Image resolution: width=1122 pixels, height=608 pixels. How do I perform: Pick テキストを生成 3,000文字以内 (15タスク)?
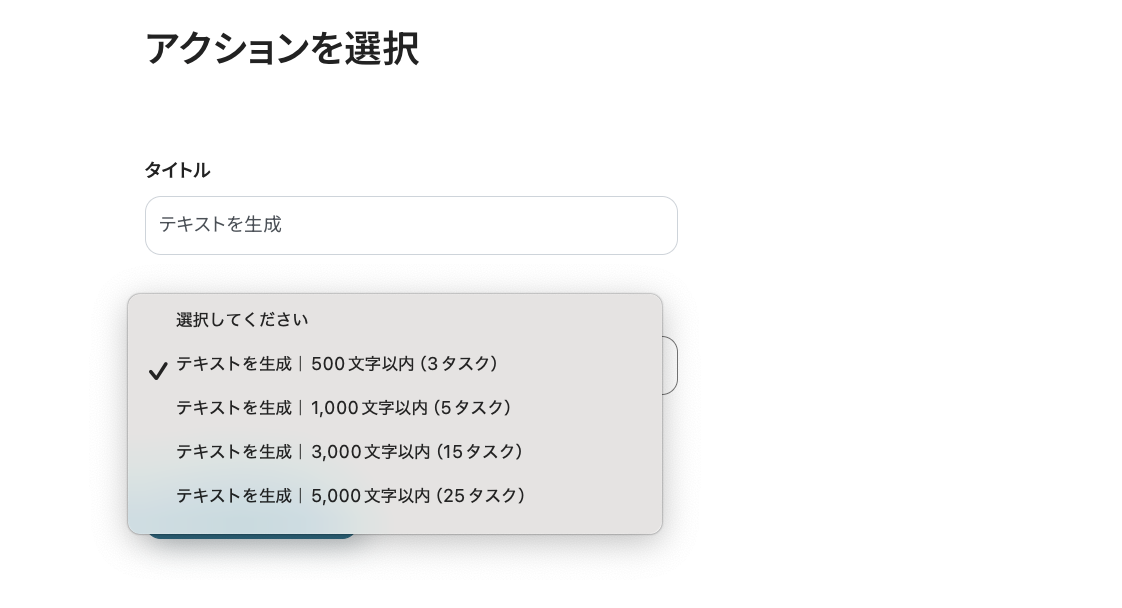(349, 452)
